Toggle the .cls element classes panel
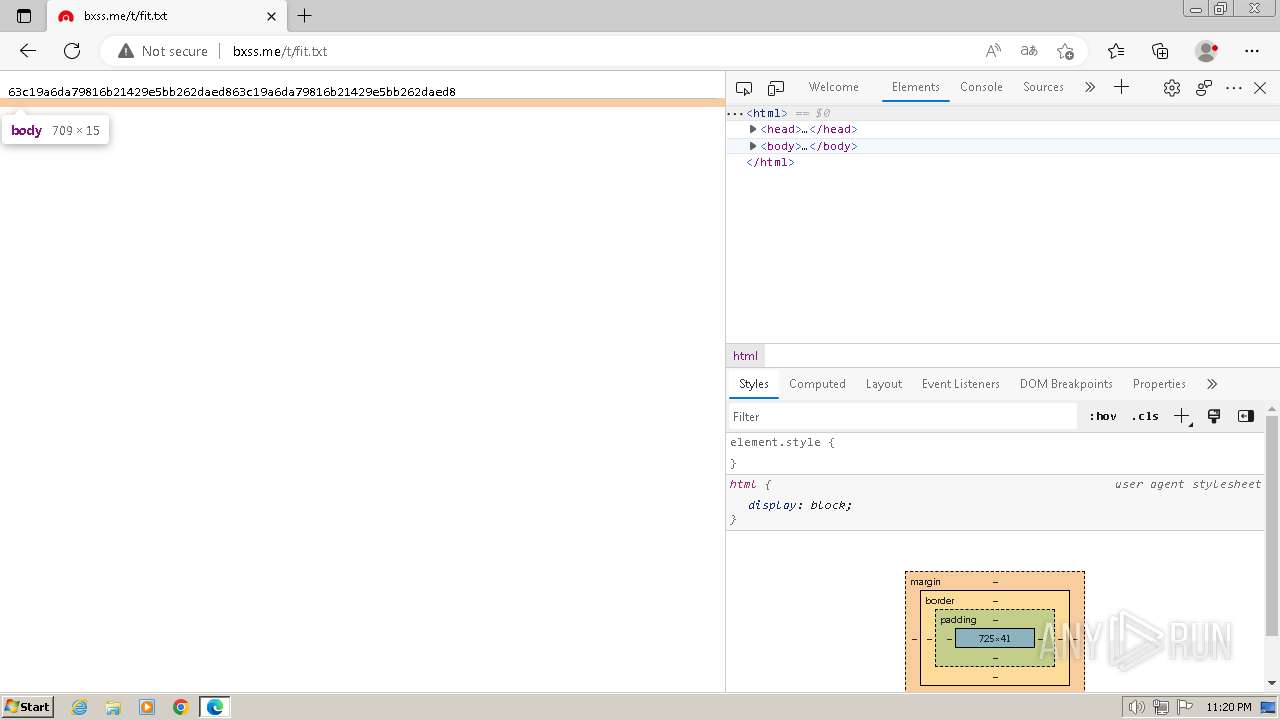 pos(1145,416)
